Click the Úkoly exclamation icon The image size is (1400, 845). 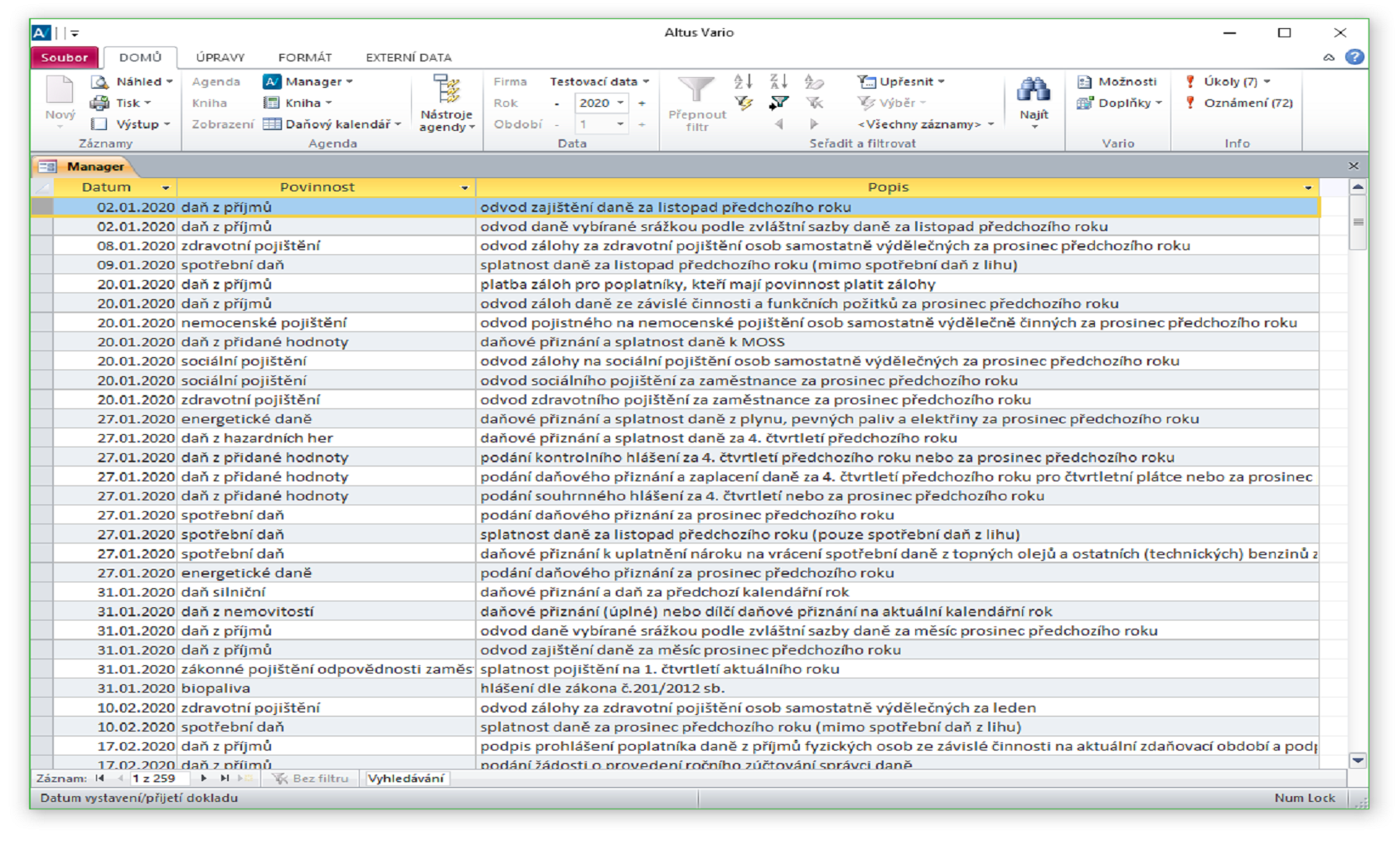point(1190,81)
